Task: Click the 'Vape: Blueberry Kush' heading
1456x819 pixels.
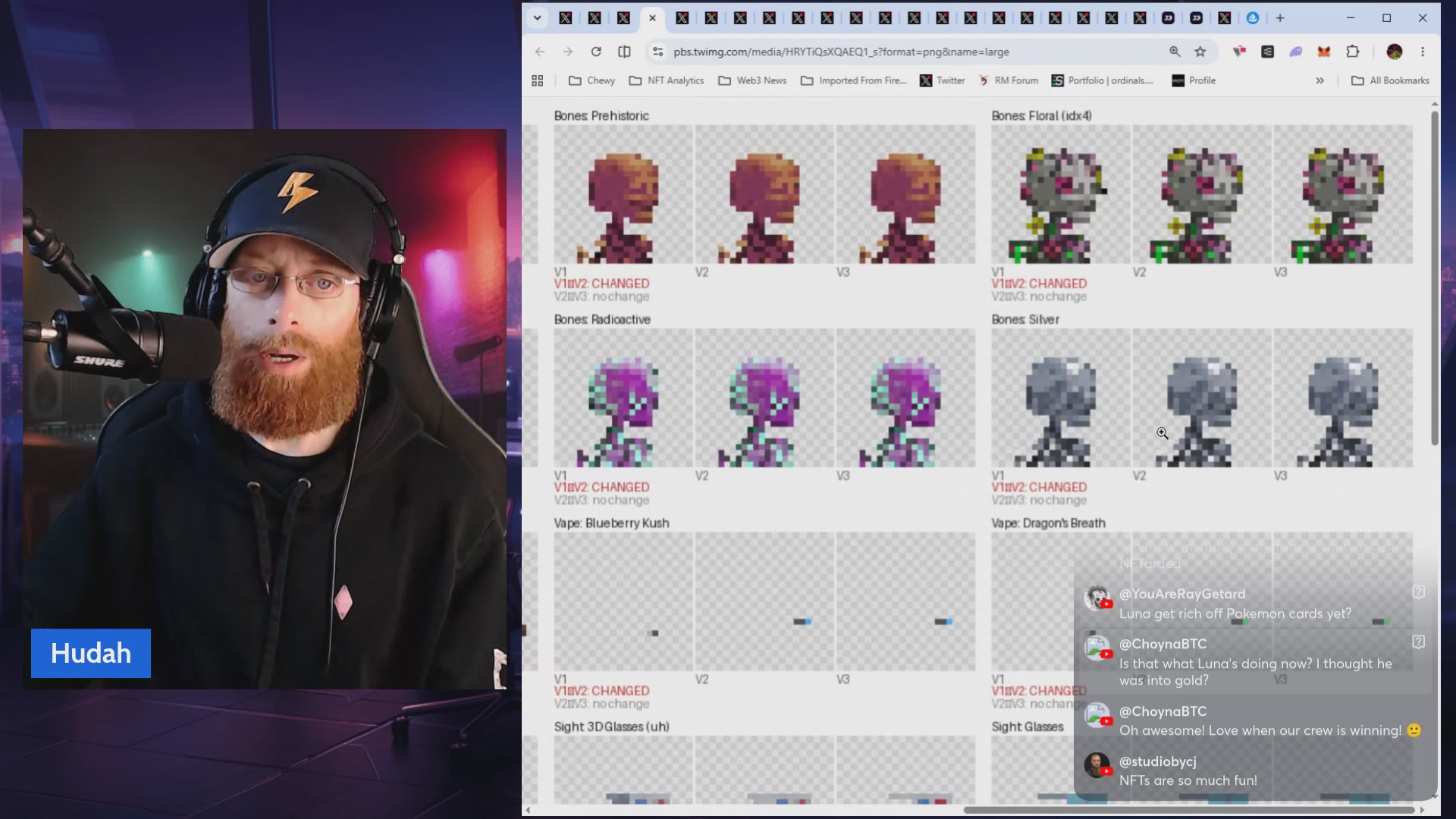Action: pos(611,523)
